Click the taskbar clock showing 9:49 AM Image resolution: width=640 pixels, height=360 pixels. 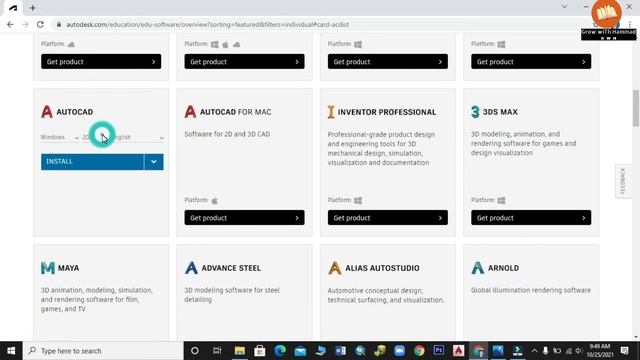tap(600, 351)
